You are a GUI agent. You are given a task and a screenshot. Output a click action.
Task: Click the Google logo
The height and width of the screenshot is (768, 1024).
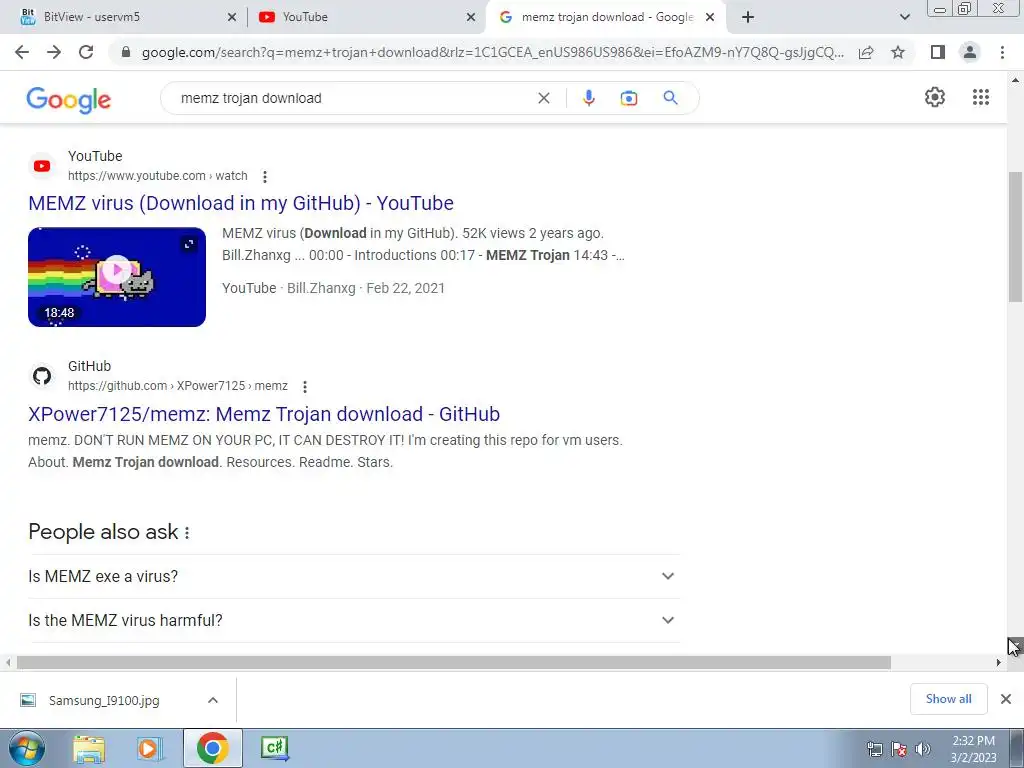click(69, 100)
